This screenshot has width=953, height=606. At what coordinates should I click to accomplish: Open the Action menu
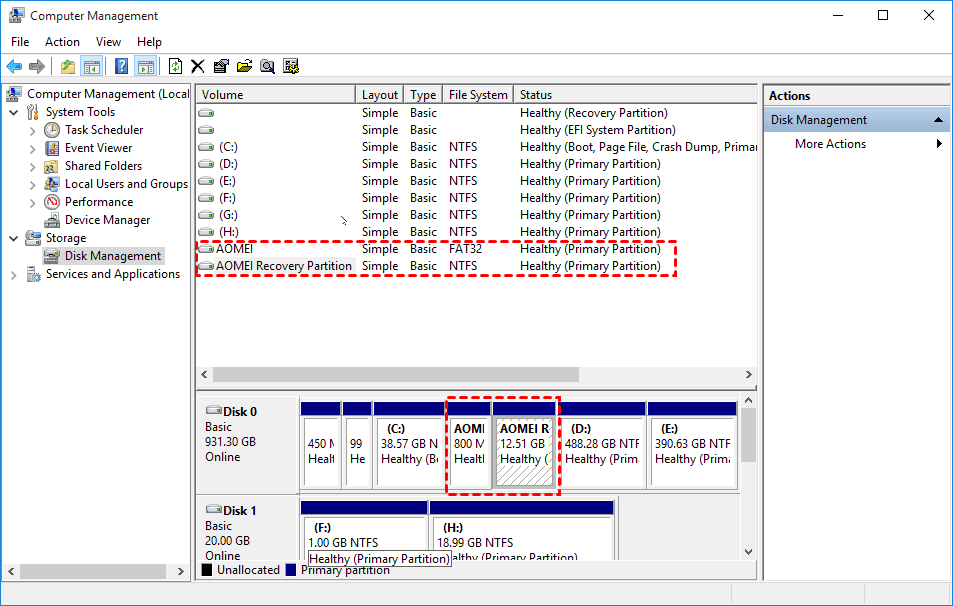pos(62,42)
